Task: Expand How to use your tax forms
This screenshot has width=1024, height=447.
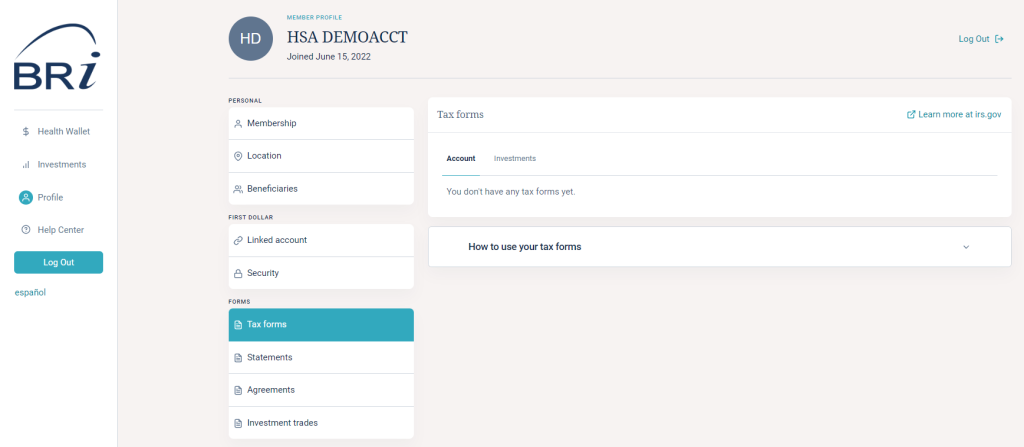Action: [524, 247]
